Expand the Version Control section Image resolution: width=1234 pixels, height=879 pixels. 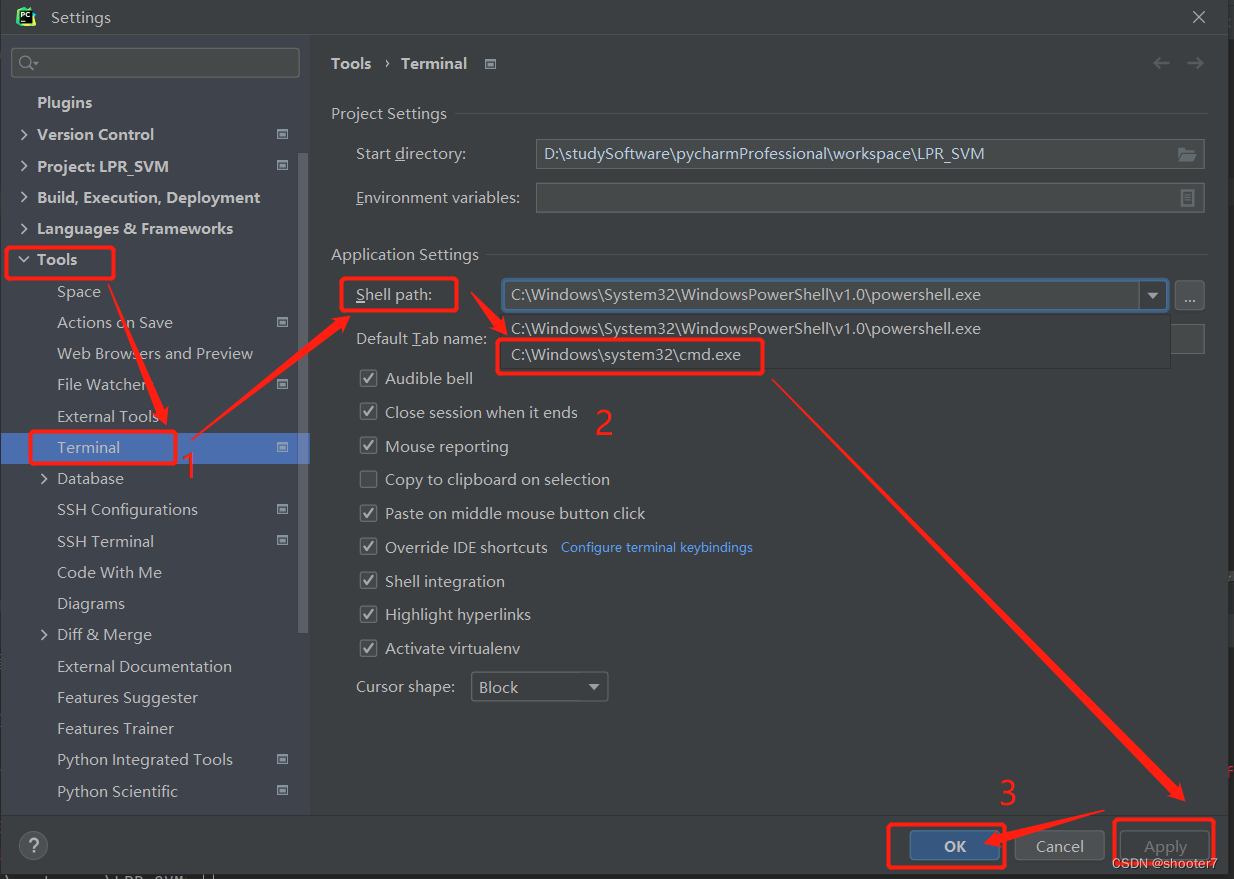click(24, 134)
